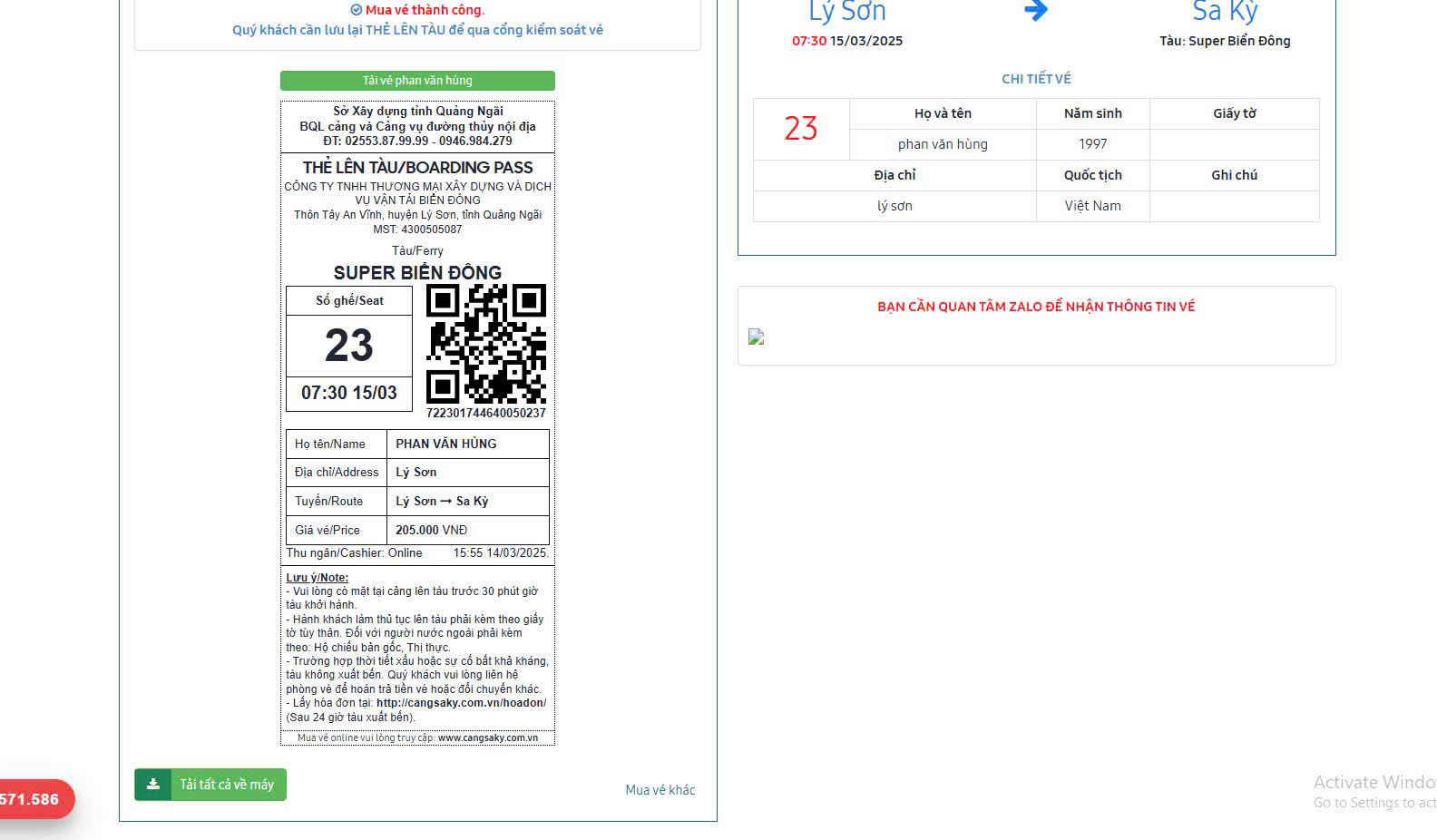Click the 'Họ và tên' column header
1437x840 pixels.
coord(943,113)
